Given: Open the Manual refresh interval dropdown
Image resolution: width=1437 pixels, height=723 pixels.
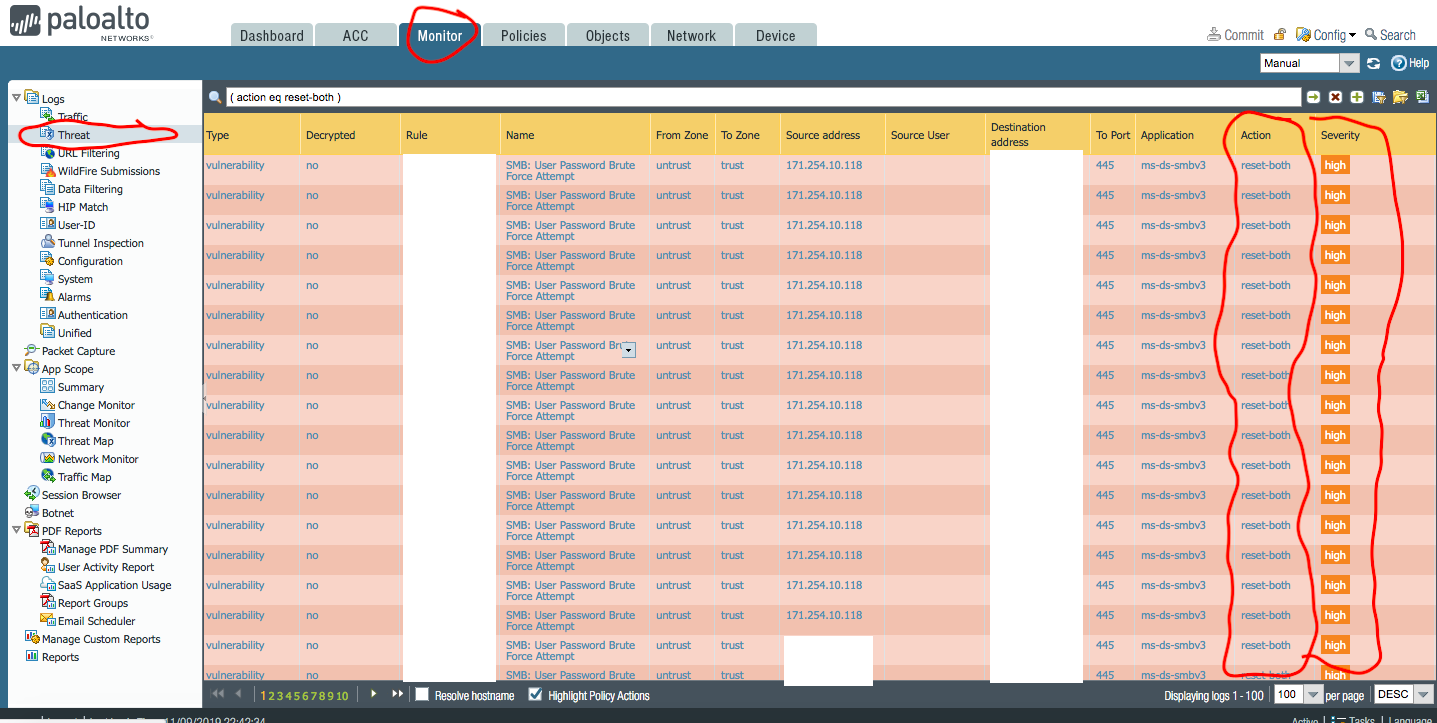Looking at the screenshot, I should [x=1349, y=63].
